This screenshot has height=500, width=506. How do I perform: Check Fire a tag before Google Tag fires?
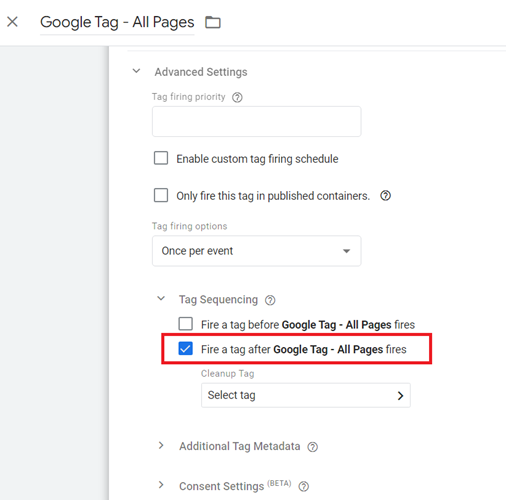point(186,323)
